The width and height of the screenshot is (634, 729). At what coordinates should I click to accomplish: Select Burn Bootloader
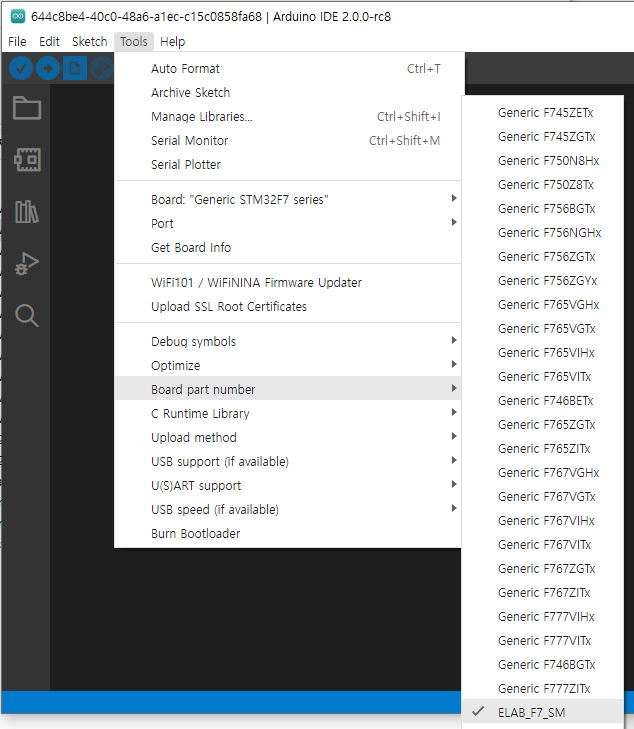click(x=288, y=534)
